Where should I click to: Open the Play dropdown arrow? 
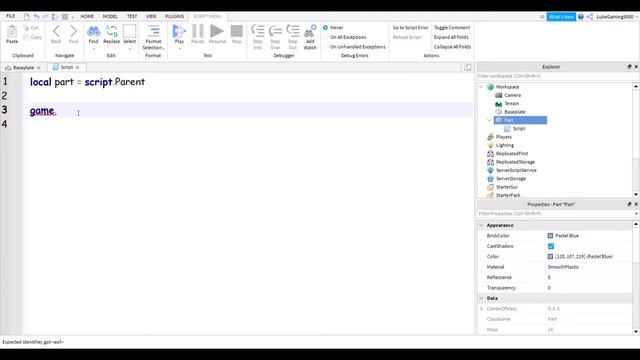(x=180, y=49)
